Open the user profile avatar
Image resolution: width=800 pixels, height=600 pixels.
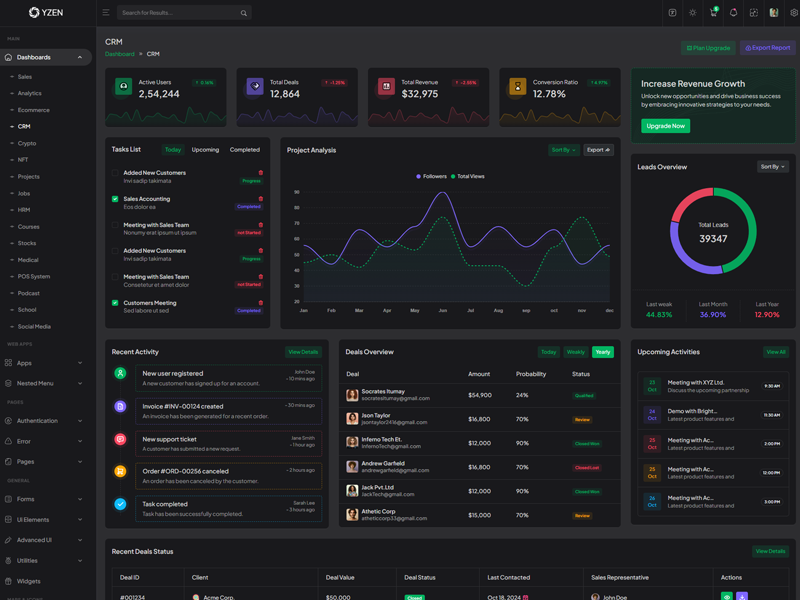coord(774,13)
